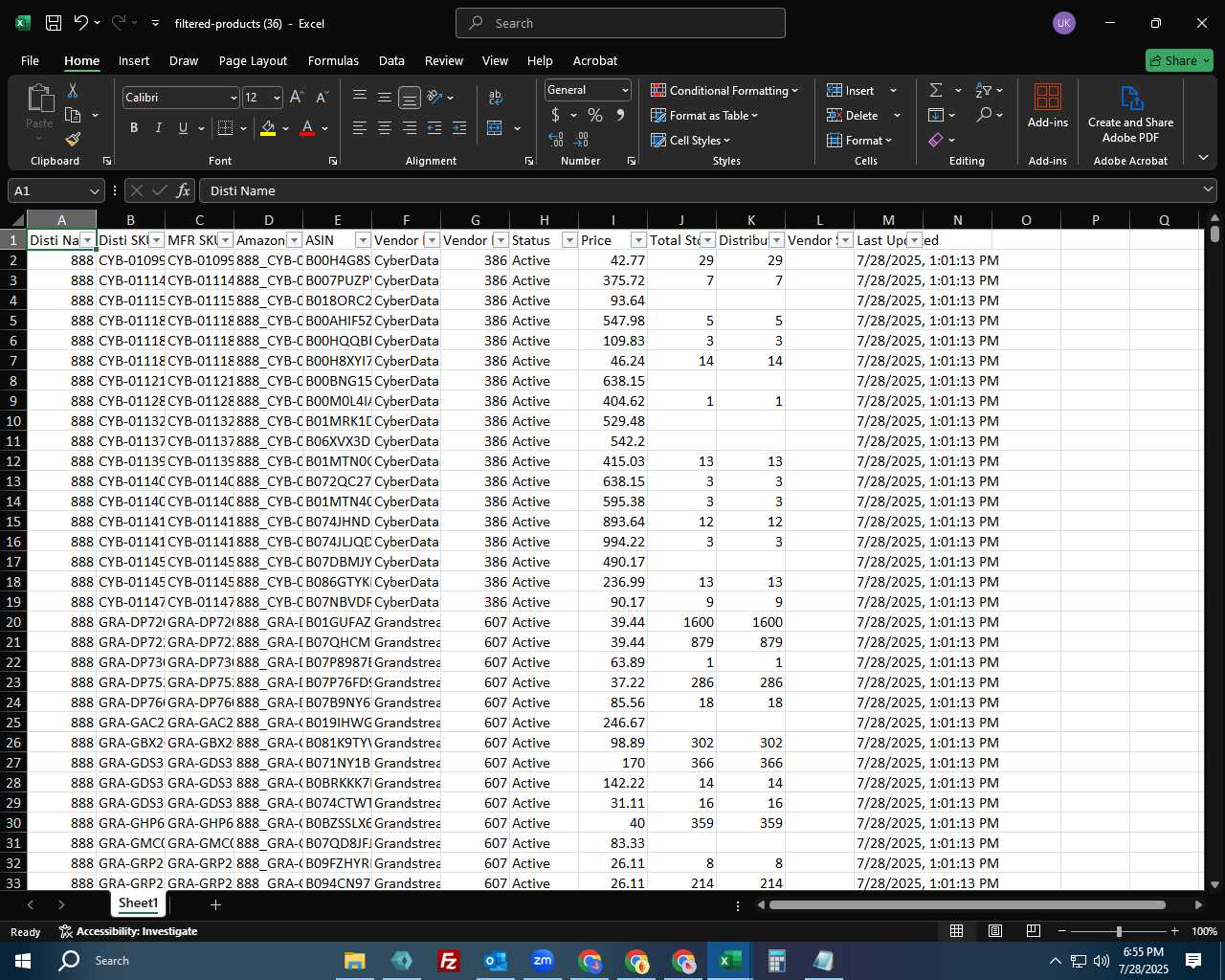Click Insert in the Cells group
The height and width of the screenshot is (980, 1225).
click(x=860, y=90)
